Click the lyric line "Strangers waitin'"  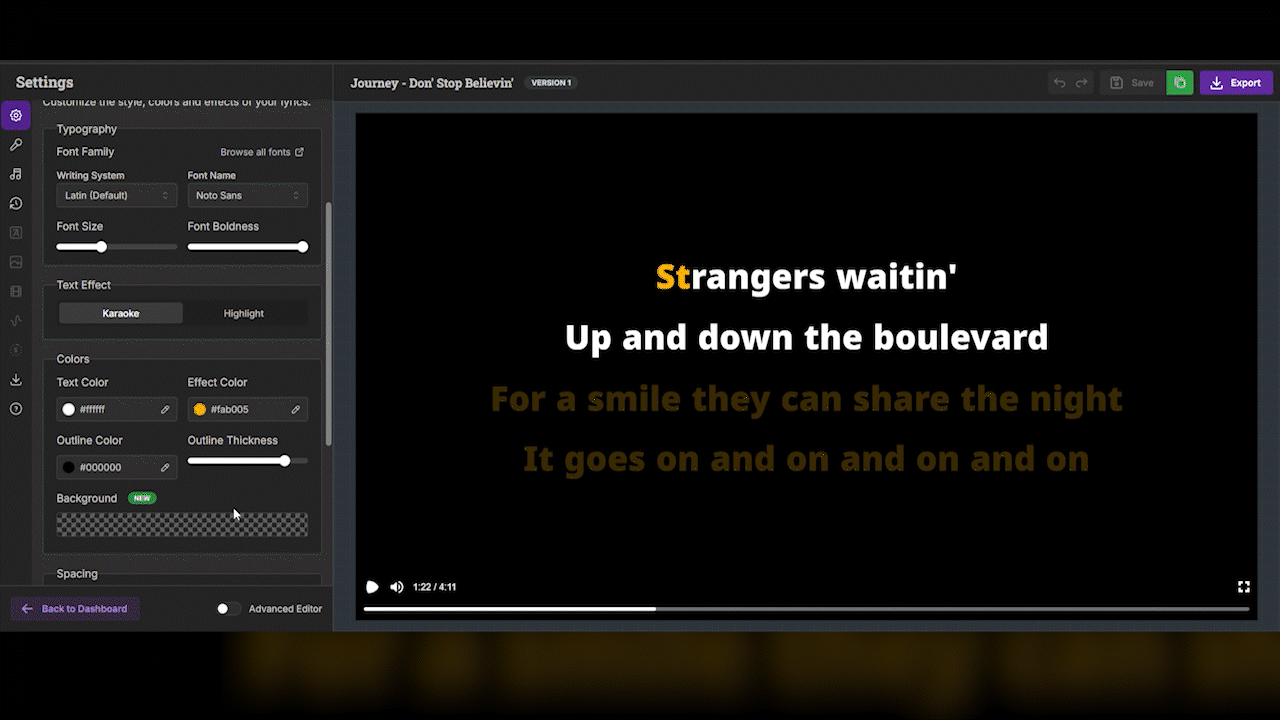click(806, 276)
